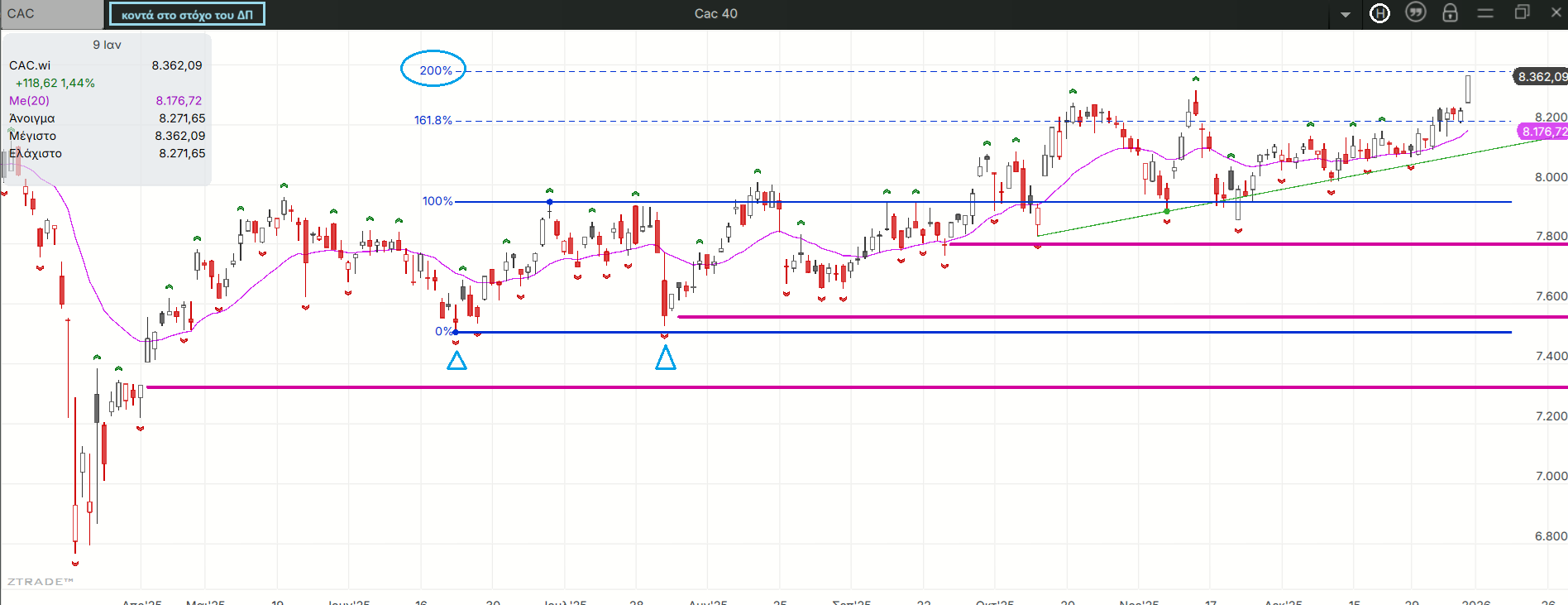The width and height of the screenshot is (1568, 605).
Task: Select the CAC.wi row in info panel
Action: pos(30,65)
